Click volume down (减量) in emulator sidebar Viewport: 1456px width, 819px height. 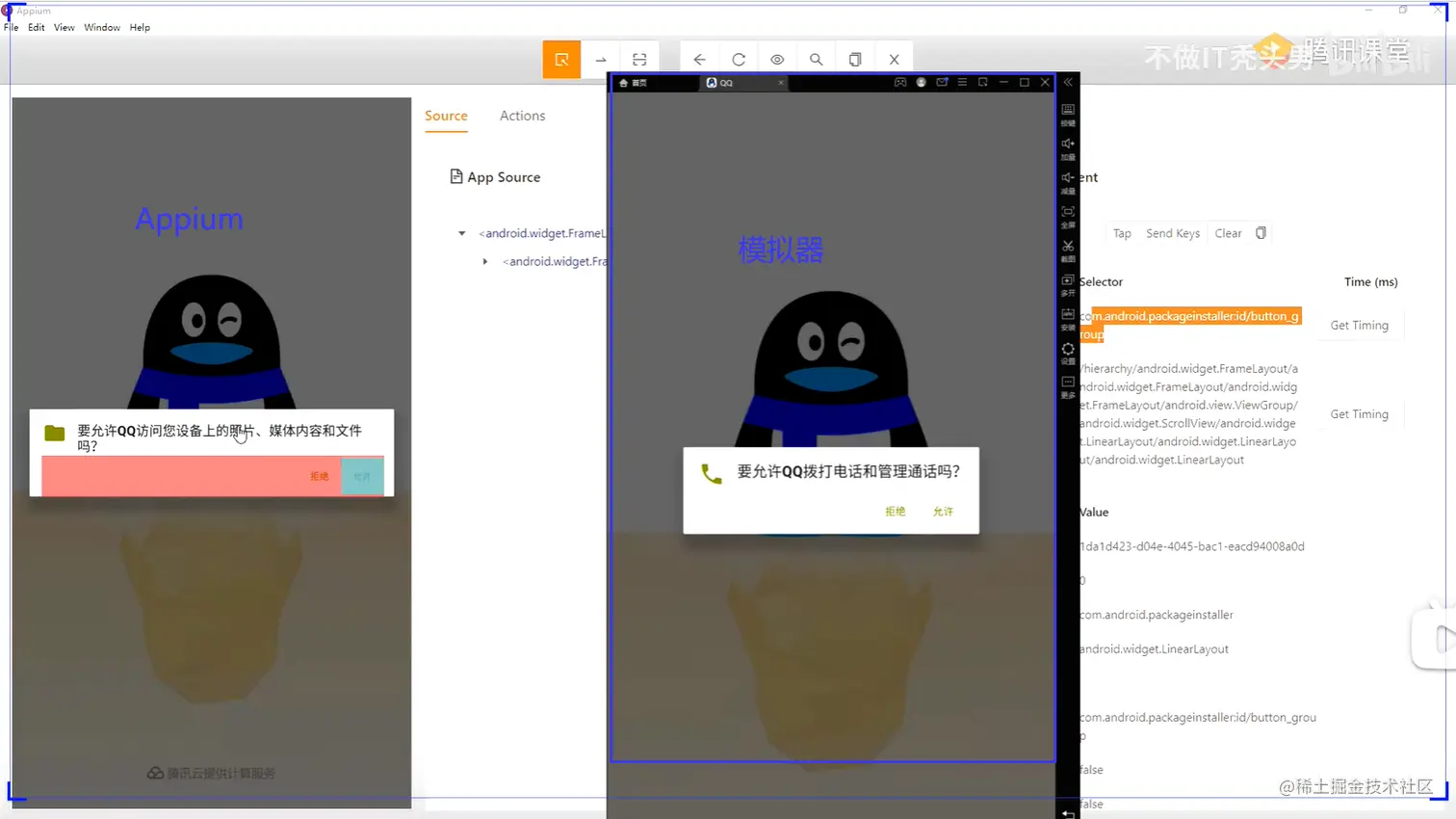click(x=1068, y=183)
